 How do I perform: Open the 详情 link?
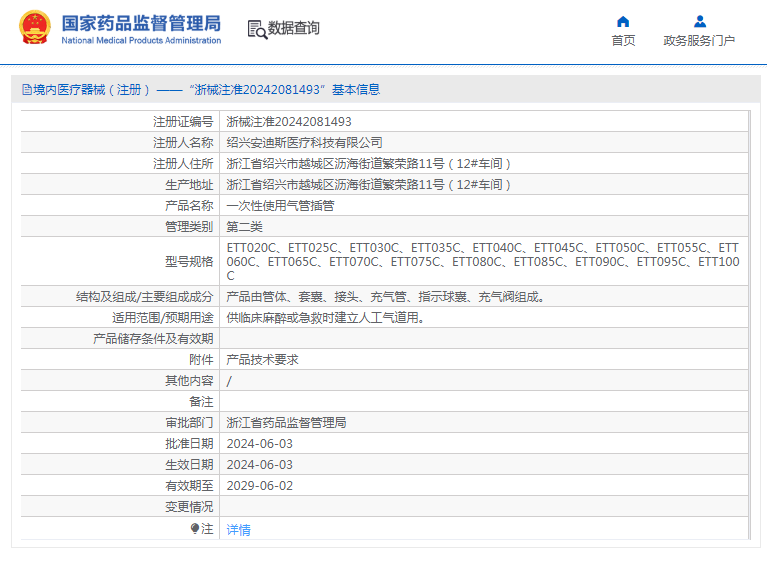tap(238, 529)
